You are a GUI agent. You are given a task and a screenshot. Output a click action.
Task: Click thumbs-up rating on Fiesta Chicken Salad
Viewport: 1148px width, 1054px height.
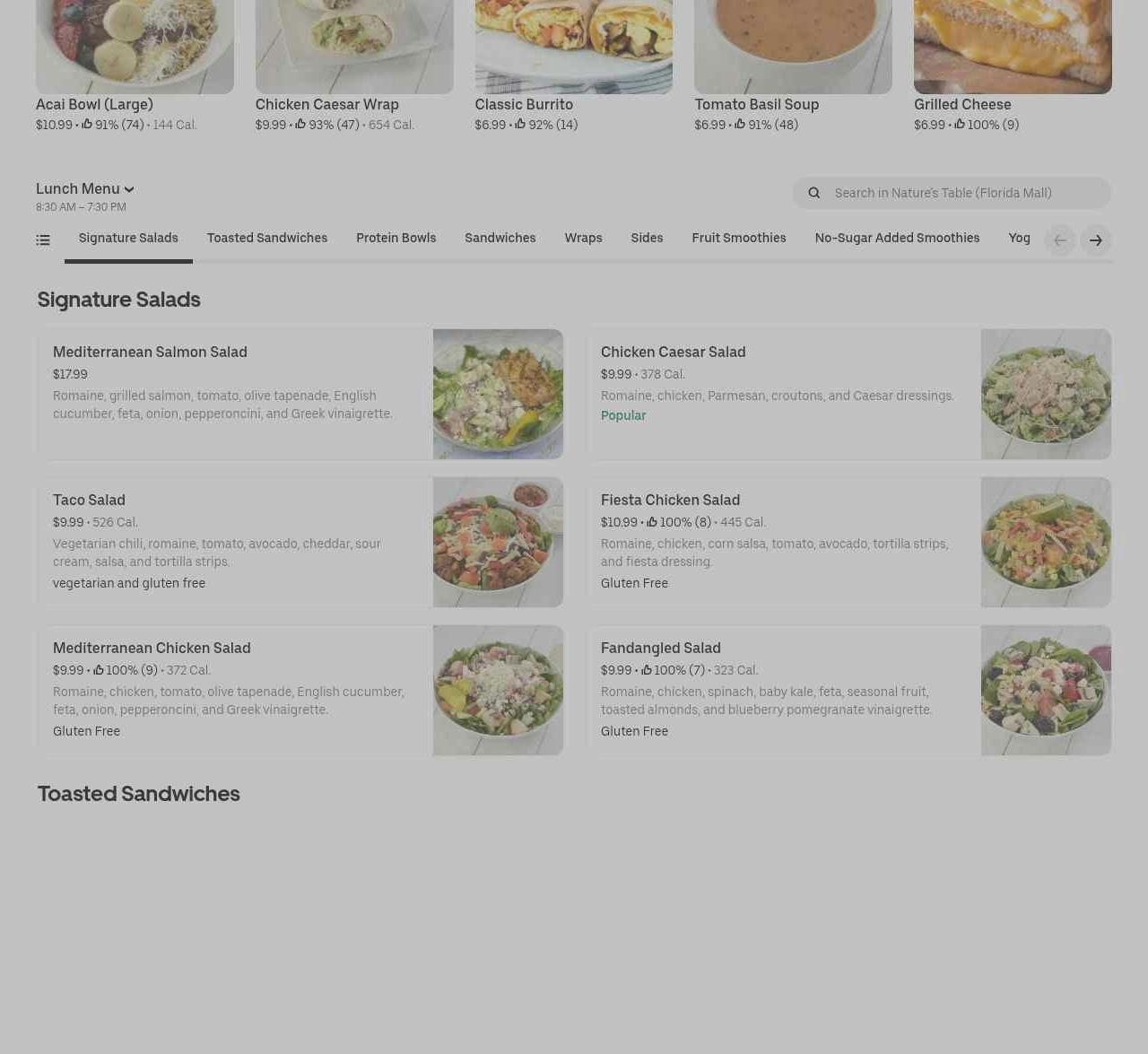tap(652, 522)
